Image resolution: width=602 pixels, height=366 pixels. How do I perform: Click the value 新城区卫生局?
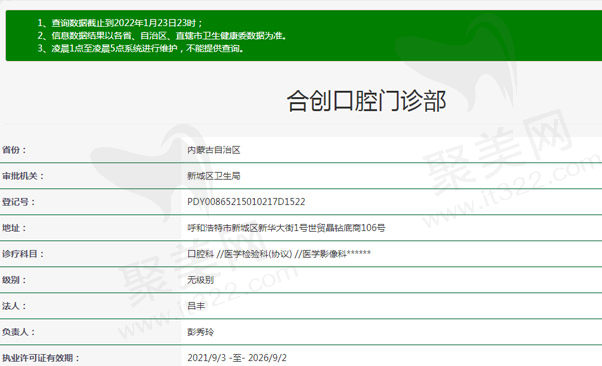[x=213, y=176]
